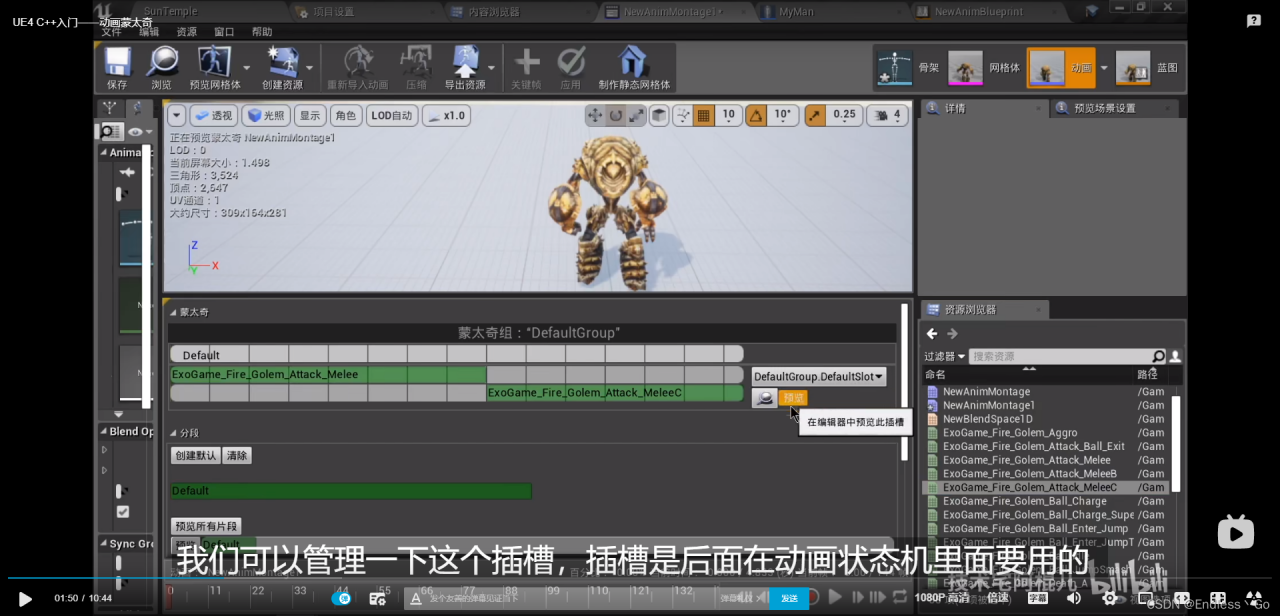Viewport: 1280px width, 616px height.
Task: Click the 压缩 compression icon
Action: (416, 61)
